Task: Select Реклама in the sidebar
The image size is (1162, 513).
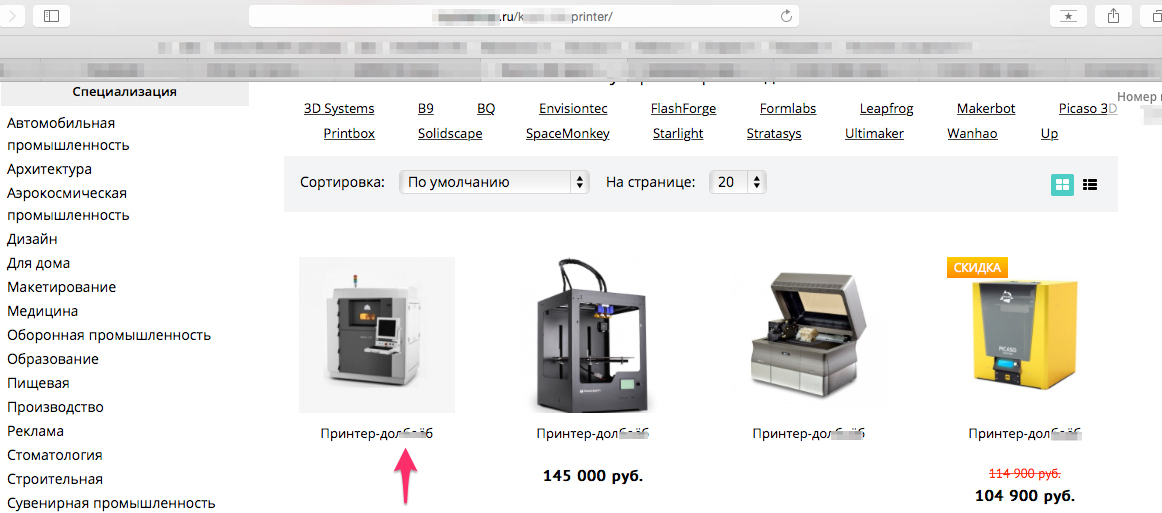Action: (36, 431)
